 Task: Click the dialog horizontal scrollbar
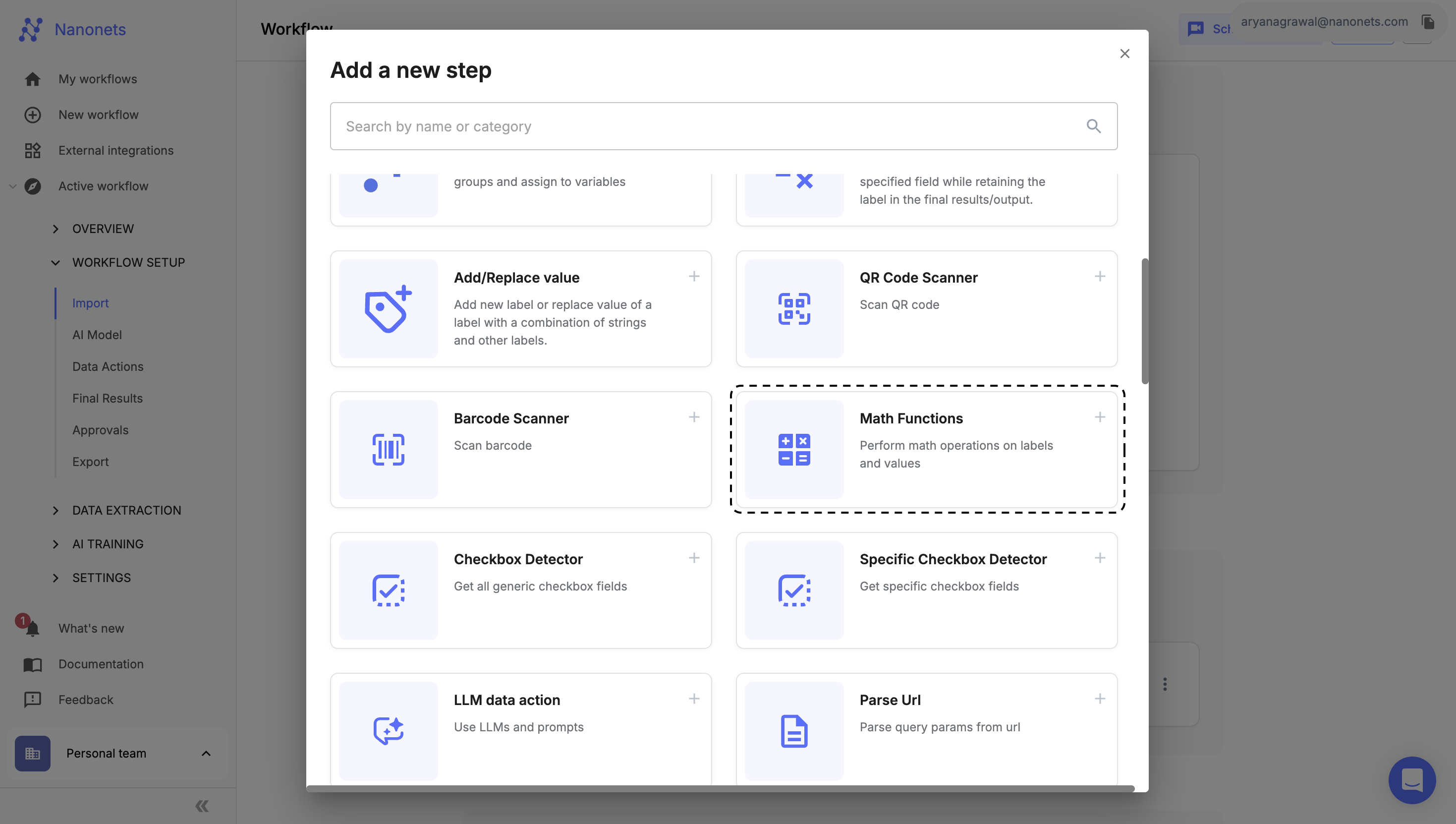click(721, 788)
